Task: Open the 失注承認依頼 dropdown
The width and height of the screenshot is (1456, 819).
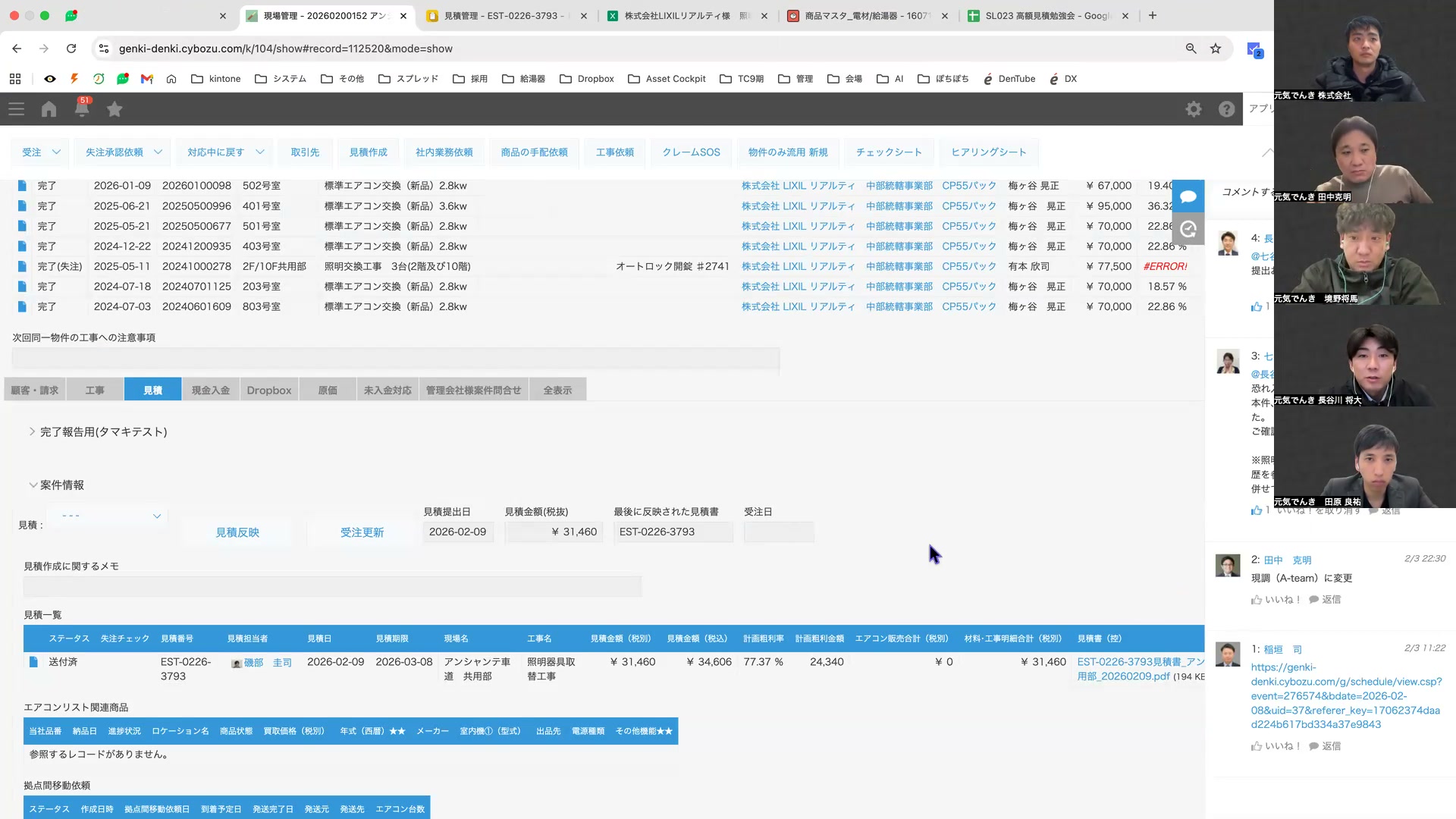Action: tap(122, 152)
